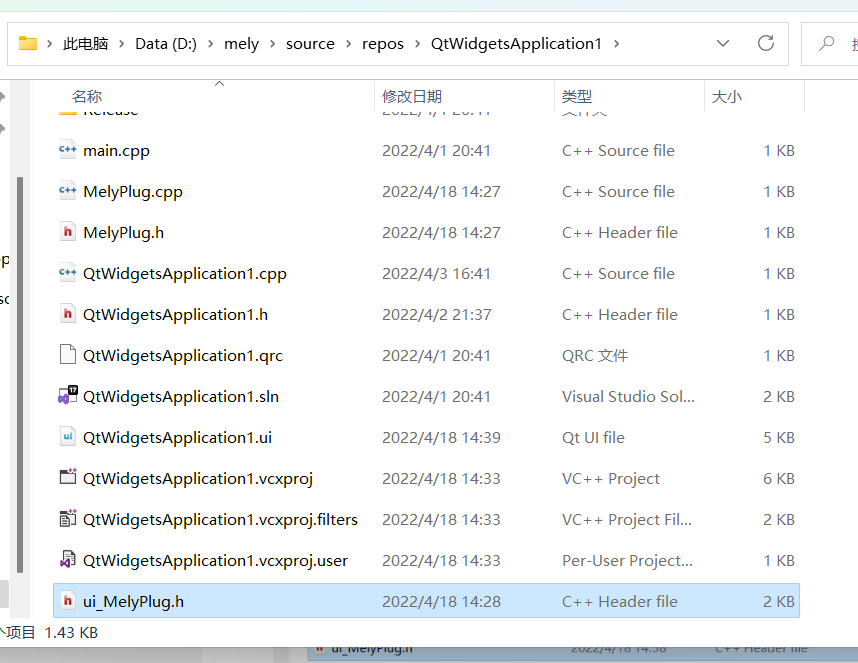Click the QtWidgetsApplication1.ui Qt file icon

tap(67, 437)
